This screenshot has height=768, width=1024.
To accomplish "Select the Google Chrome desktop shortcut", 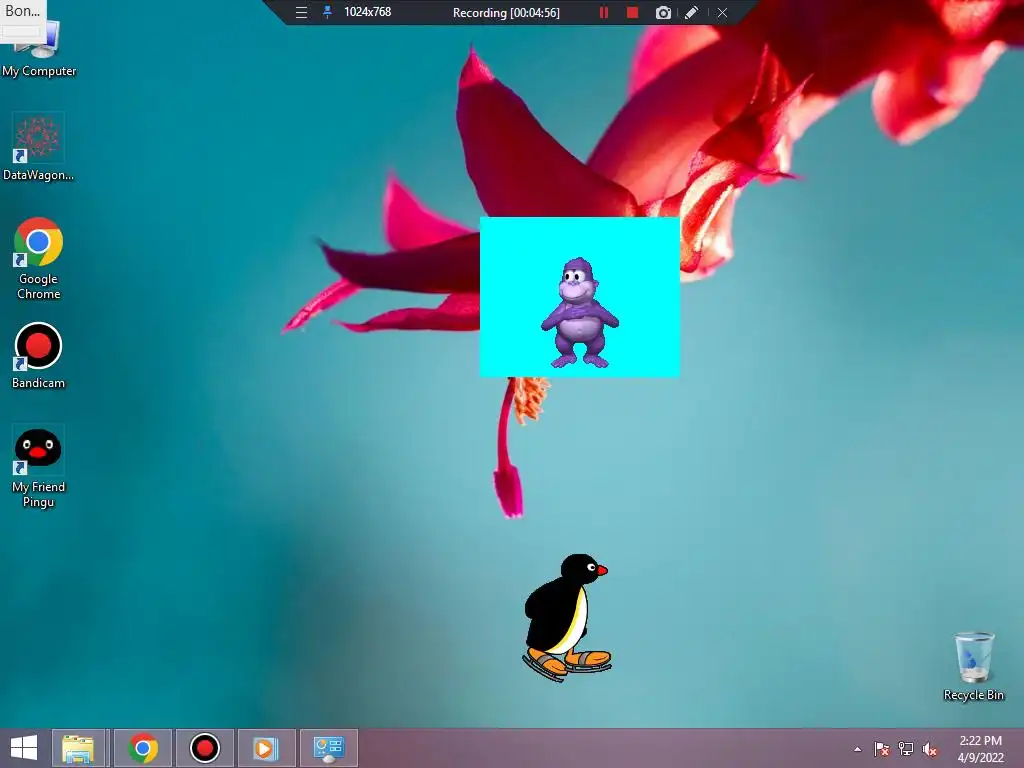I will click(x=39, y=259).
